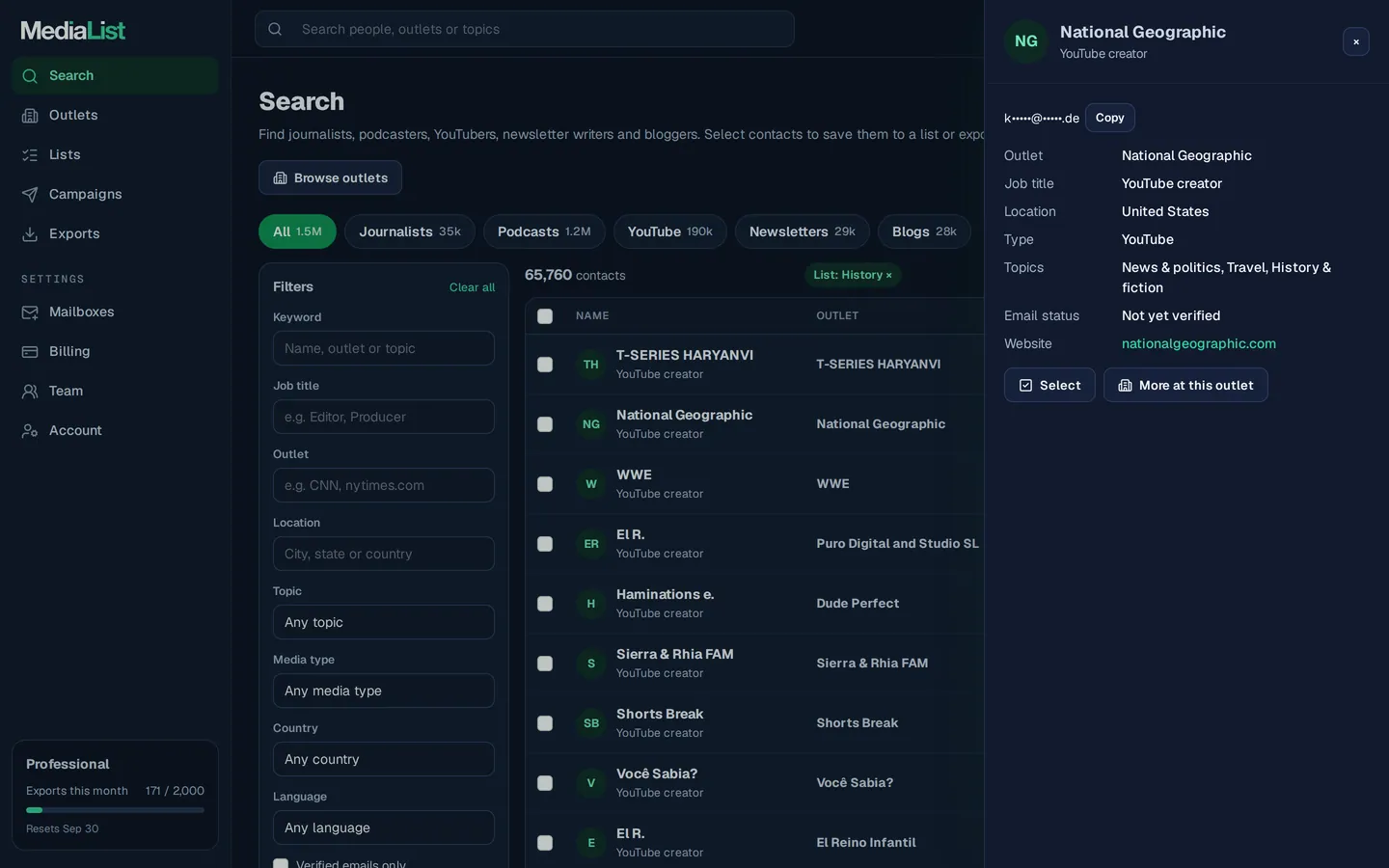Screen dimensions: 1389x868
Task: Switch to the Podcasts tab
Action: 544,231
